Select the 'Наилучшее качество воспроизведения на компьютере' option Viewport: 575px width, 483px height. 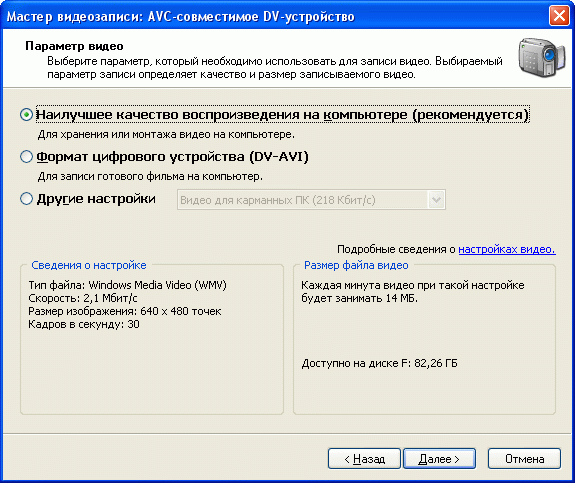[x=26, y=114]
